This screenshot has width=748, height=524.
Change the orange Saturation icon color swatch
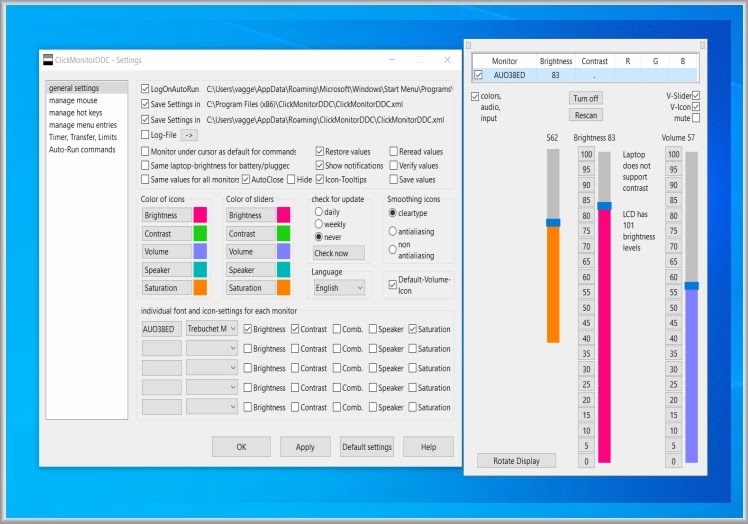point(200,288)
